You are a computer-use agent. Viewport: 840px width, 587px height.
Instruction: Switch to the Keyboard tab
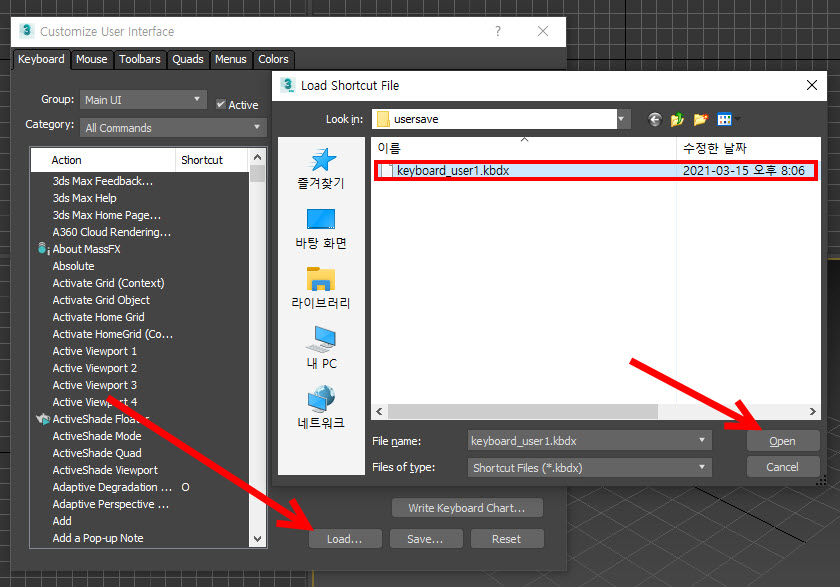click(x=41, y=59)
